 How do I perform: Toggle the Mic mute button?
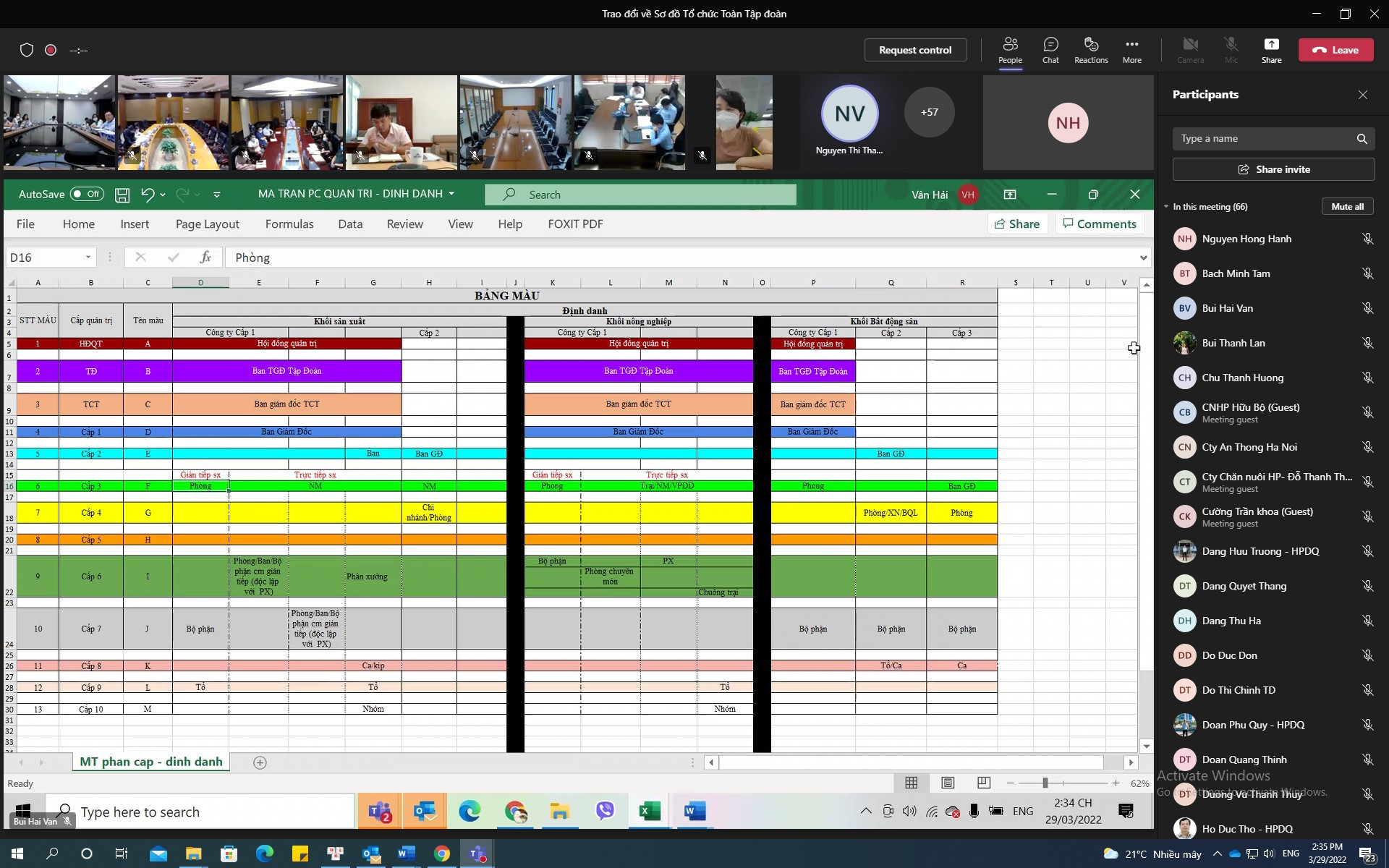(x=1231, y=49)
